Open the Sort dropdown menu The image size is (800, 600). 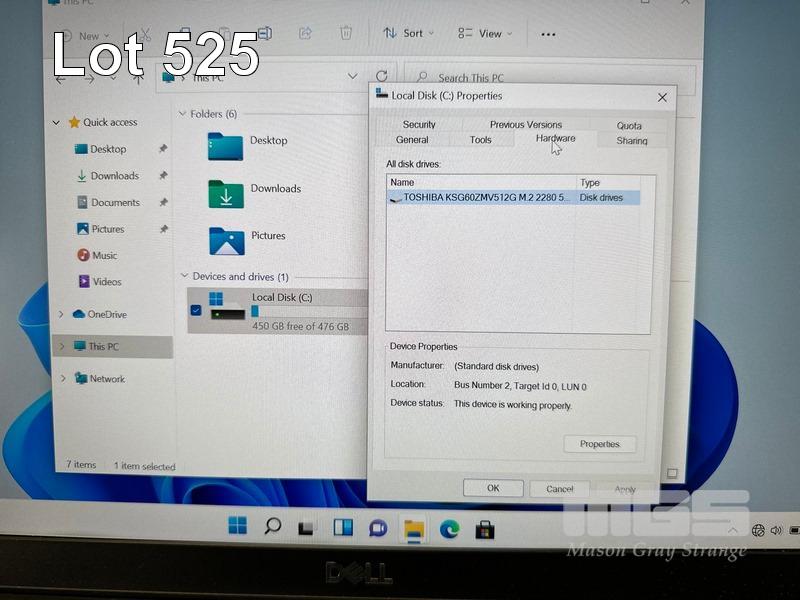point(408,33)
